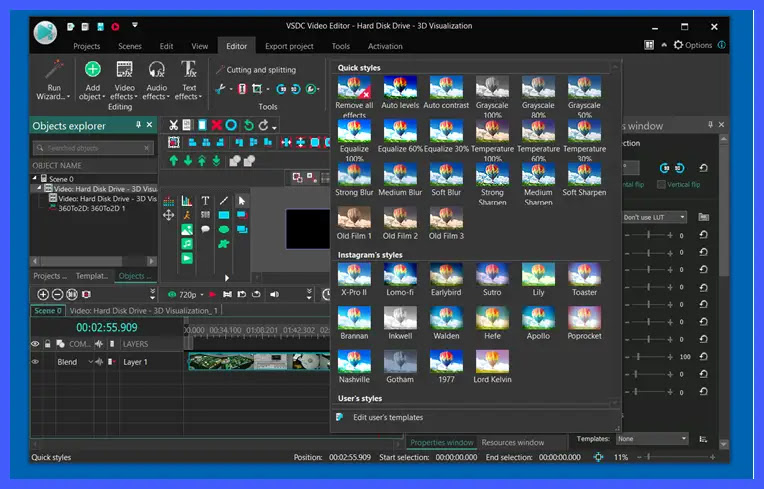Select the chart object tool
Viewport: 764px width, 489px height.
point(187,201)
